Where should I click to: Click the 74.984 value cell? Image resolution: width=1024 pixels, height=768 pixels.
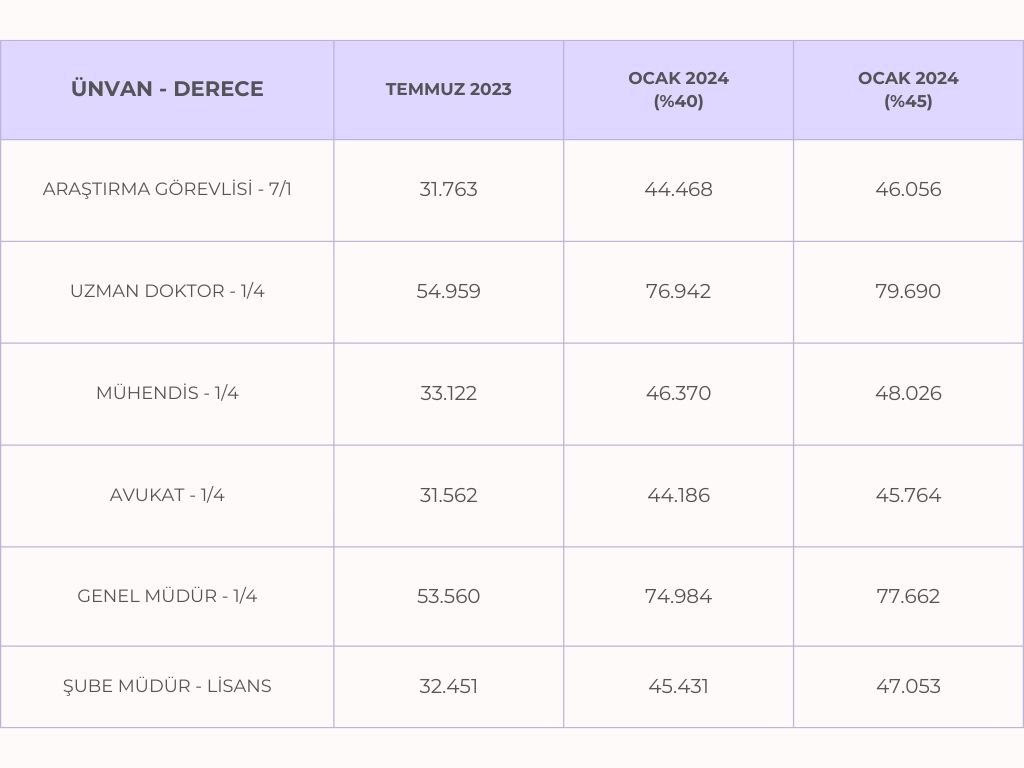[x=678, y=596]
